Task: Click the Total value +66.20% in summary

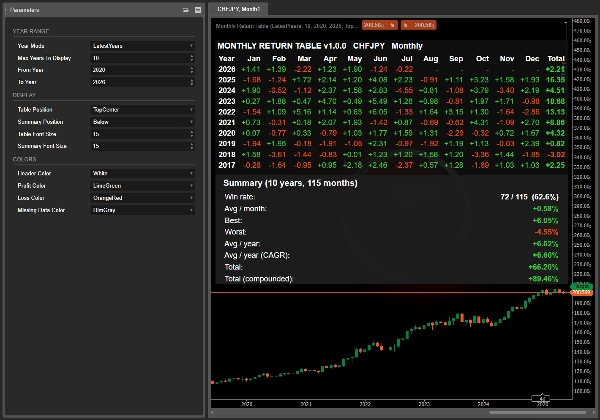Action: pyautogui.click(x=543, y=267)
